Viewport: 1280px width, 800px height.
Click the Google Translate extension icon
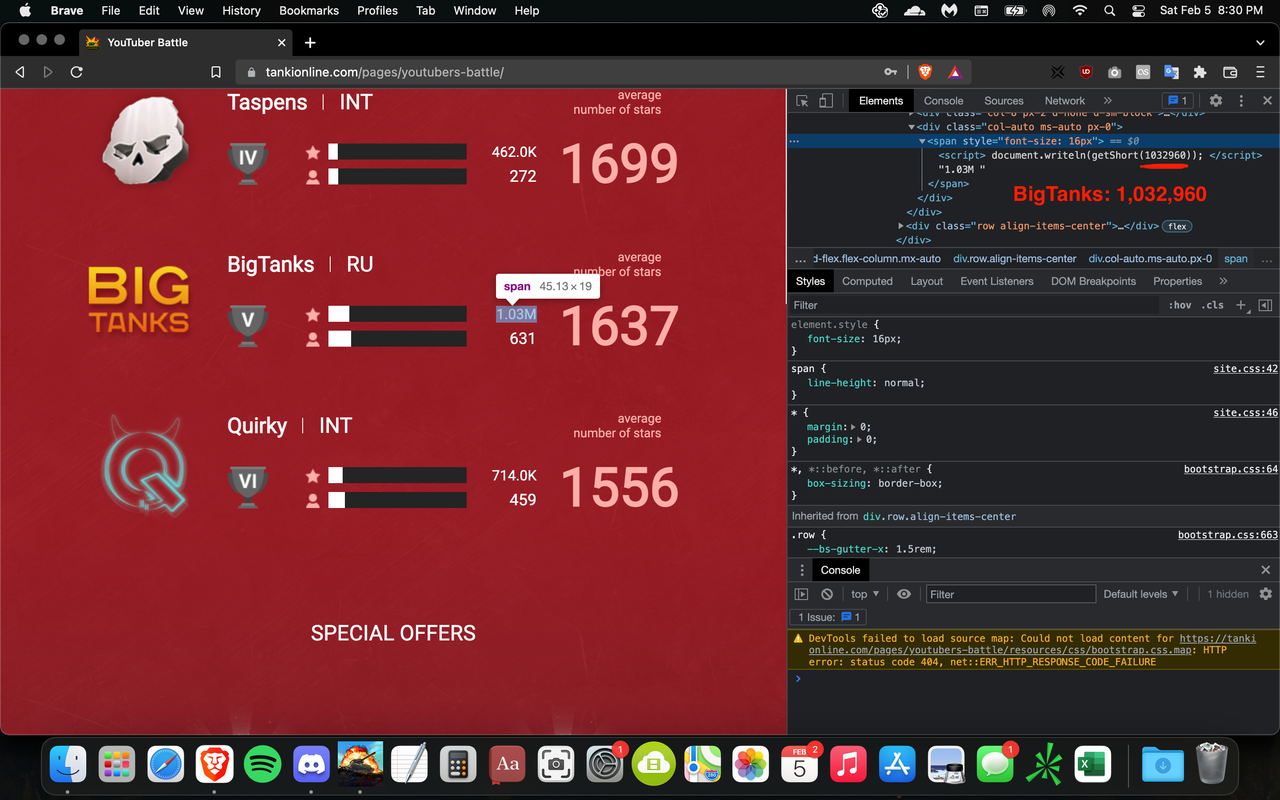coord(1171,72)
